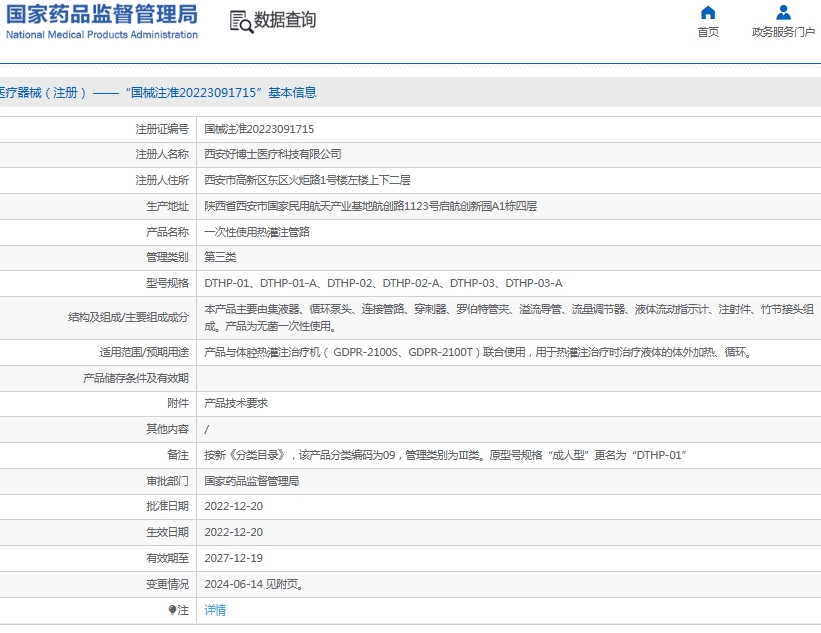
Task: Select approval department 国家药品监督管理局 in table
Action: 252,481
